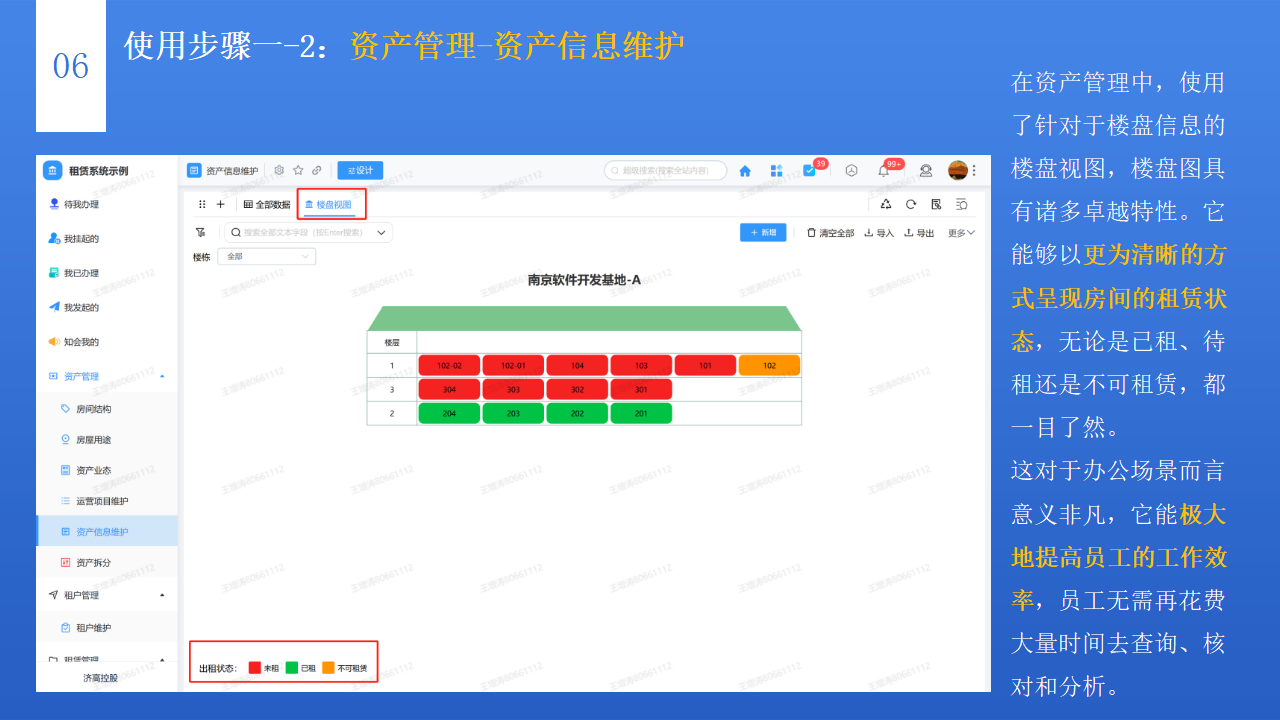Open the recycle bin icon near view toolbar
Viewport: 1280px width, 720px height.
click(885, 203)
